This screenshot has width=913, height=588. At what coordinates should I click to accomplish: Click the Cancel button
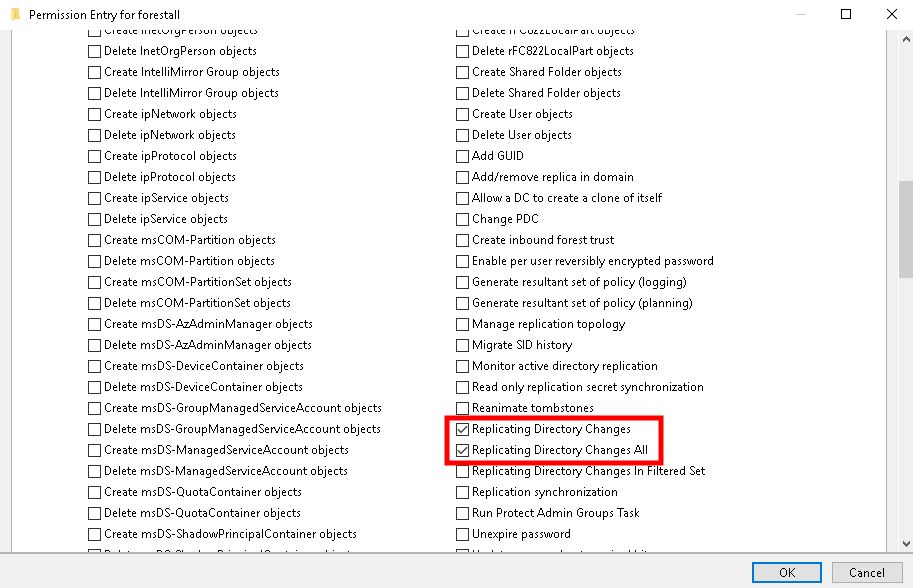(x=866, y=573)
